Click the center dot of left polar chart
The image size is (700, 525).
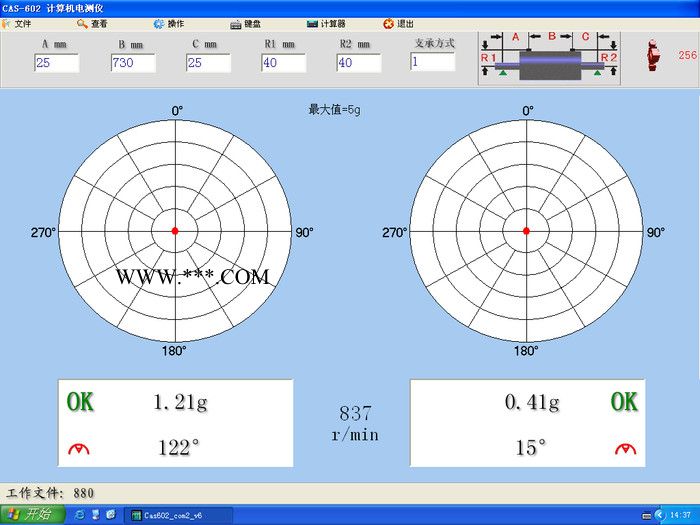tap(175, 232)
